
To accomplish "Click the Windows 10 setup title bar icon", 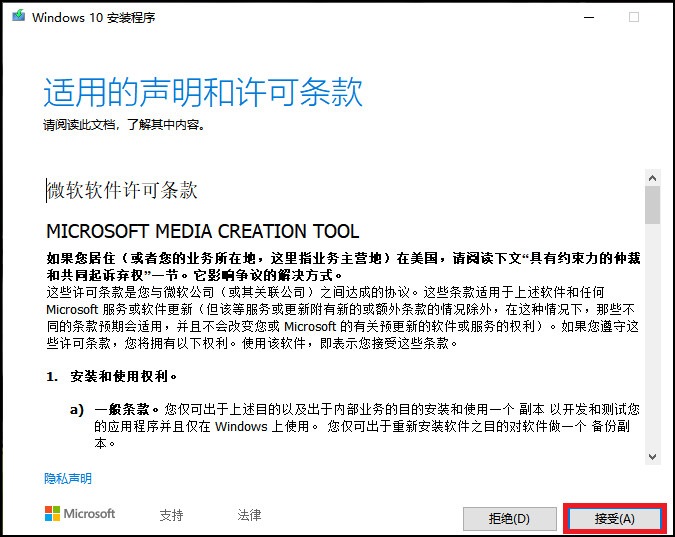I will pos(19,16).
